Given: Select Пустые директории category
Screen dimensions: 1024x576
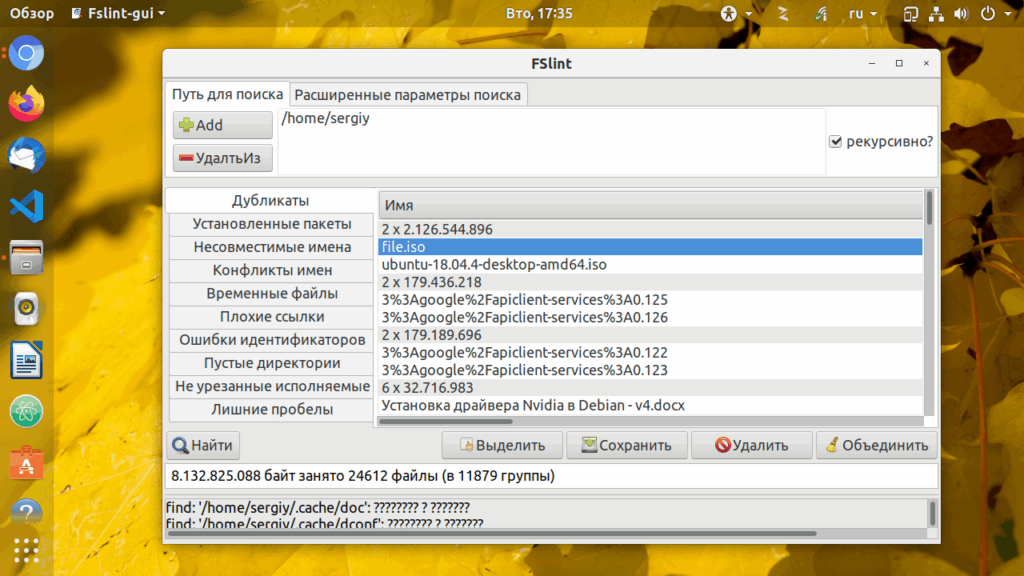Looking at the screenshot, I should [x=272, y=363].
